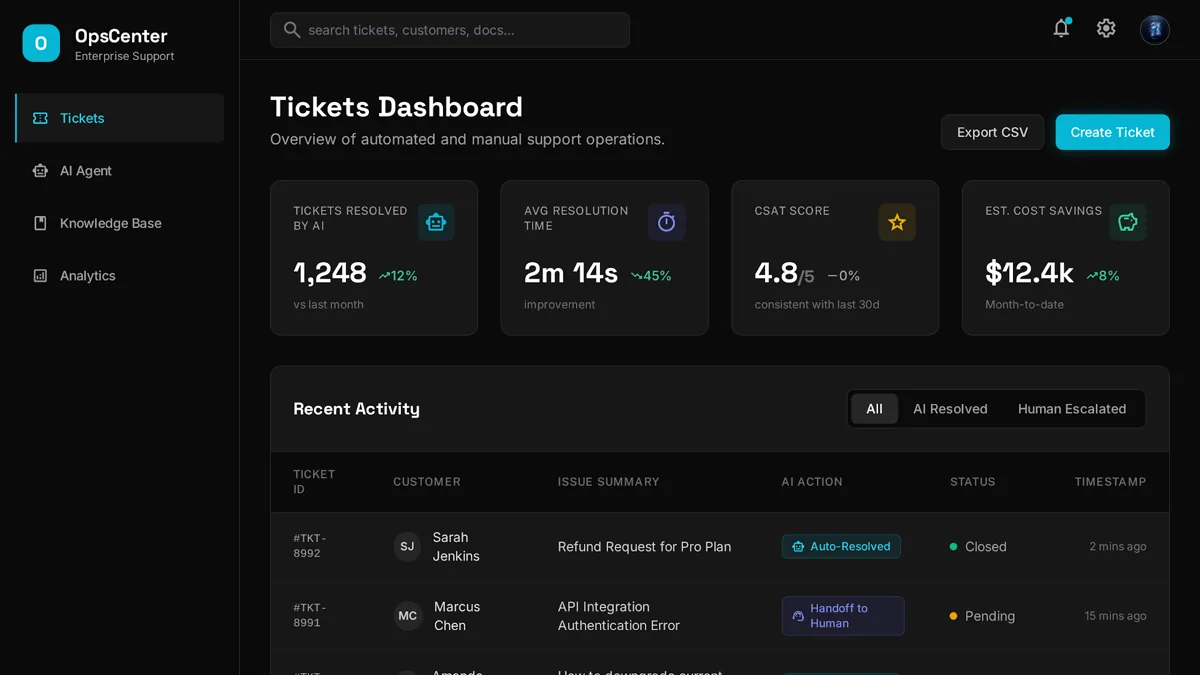The height and width of the screenshot is (675, 1200).
Task: Open ticket #TKT-8991
Action: coord(310,615)
